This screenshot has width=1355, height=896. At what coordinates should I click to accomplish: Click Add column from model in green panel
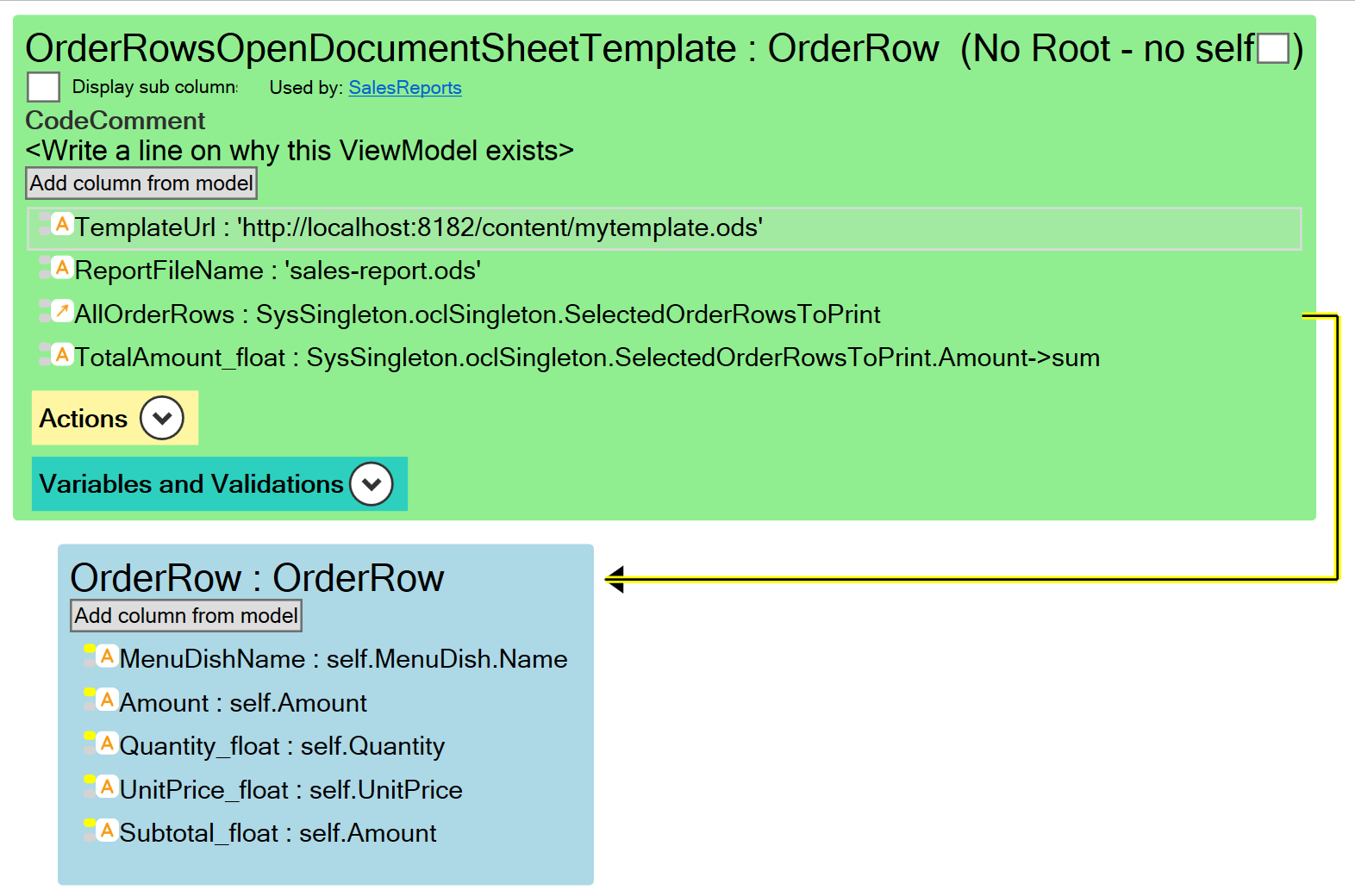click(141, 184)
